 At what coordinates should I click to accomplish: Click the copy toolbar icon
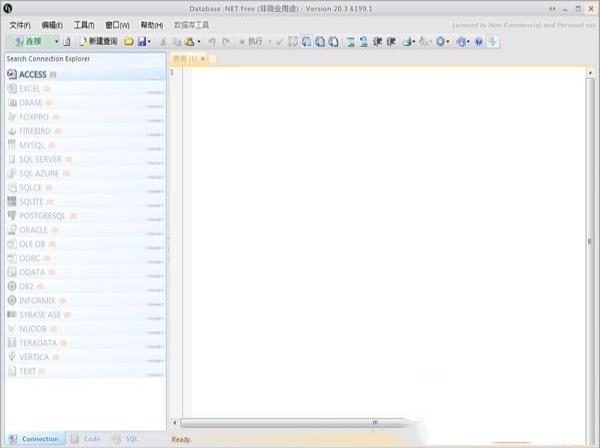point(176,41)
